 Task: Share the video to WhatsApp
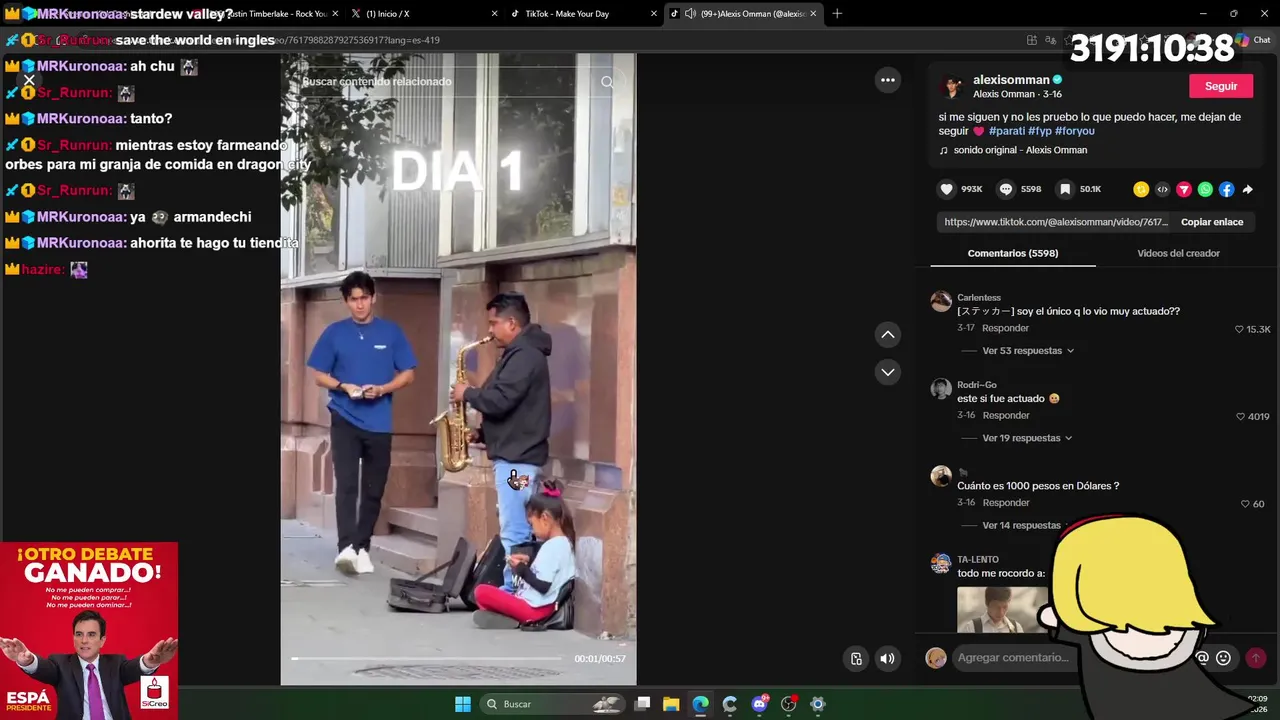[1205, 189]
